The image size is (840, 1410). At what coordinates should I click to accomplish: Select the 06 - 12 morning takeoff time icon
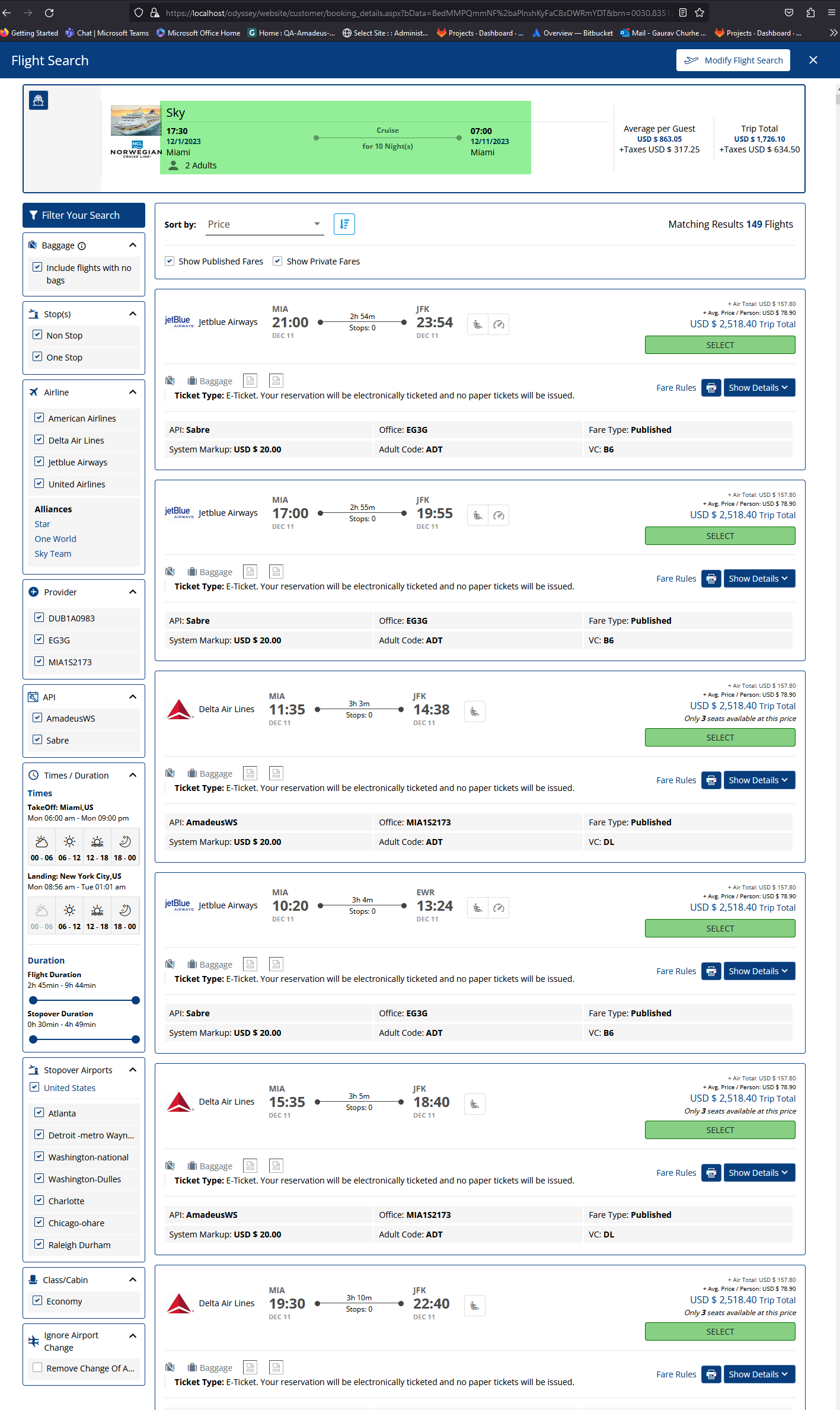click(69, 847)
